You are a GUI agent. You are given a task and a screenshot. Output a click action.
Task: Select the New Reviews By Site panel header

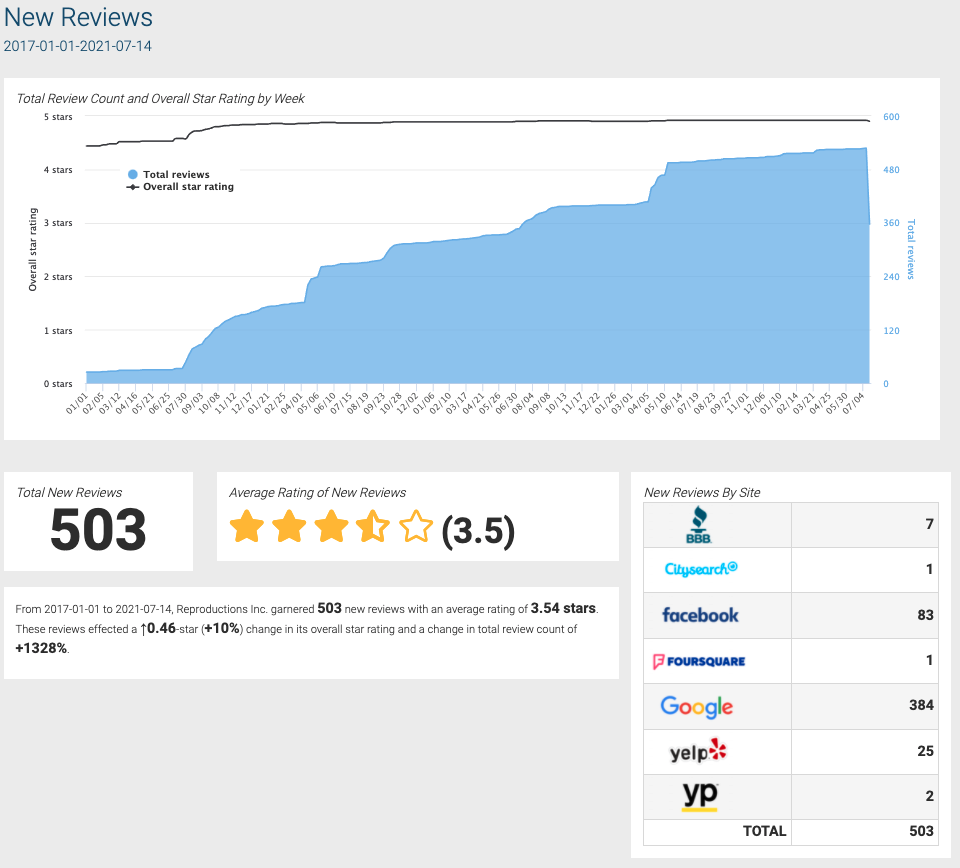[702, 492]
